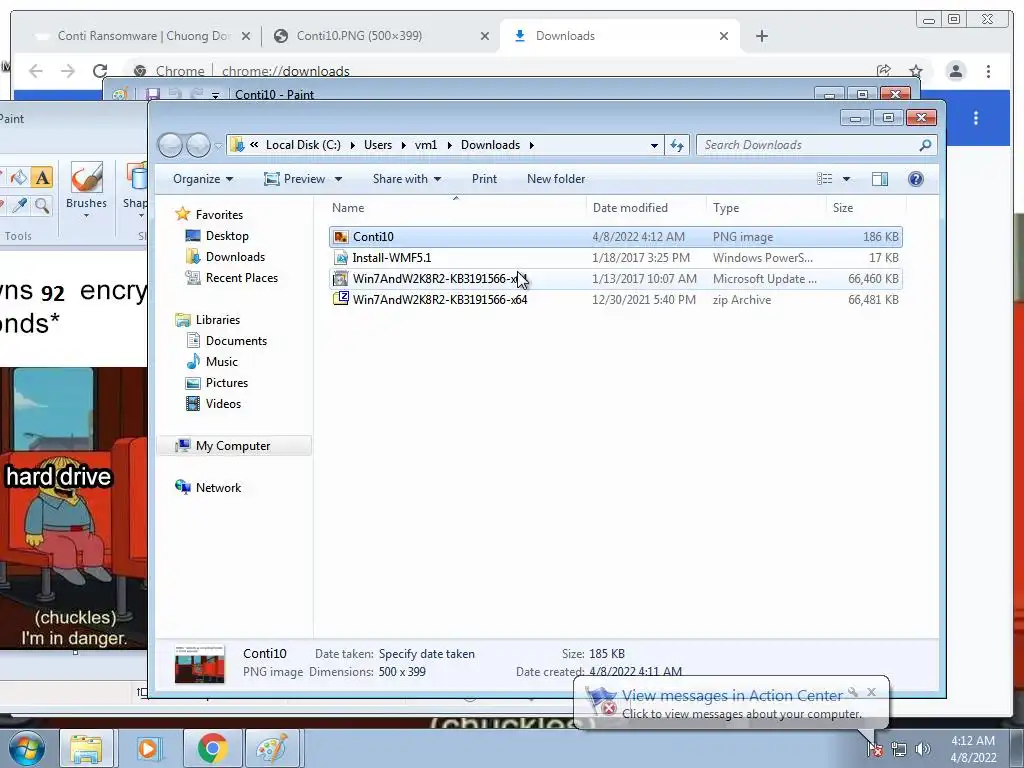Click Local Disk (C:) in address path

(x=303, y=145)
